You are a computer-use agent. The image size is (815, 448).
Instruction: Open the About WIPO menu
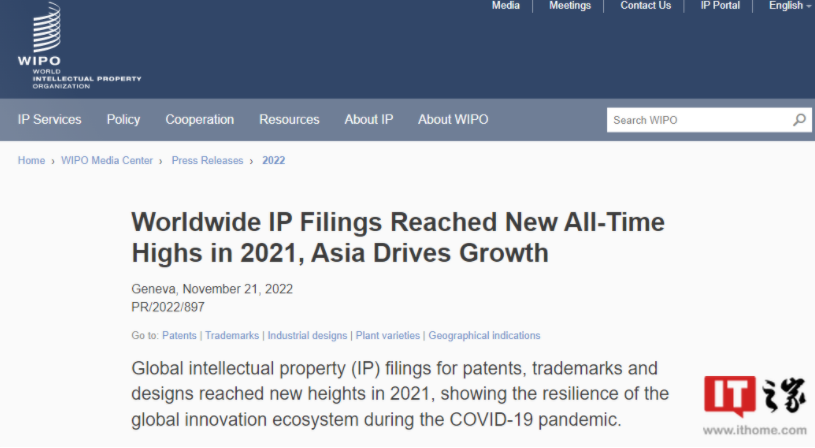(x=453, y=120)
